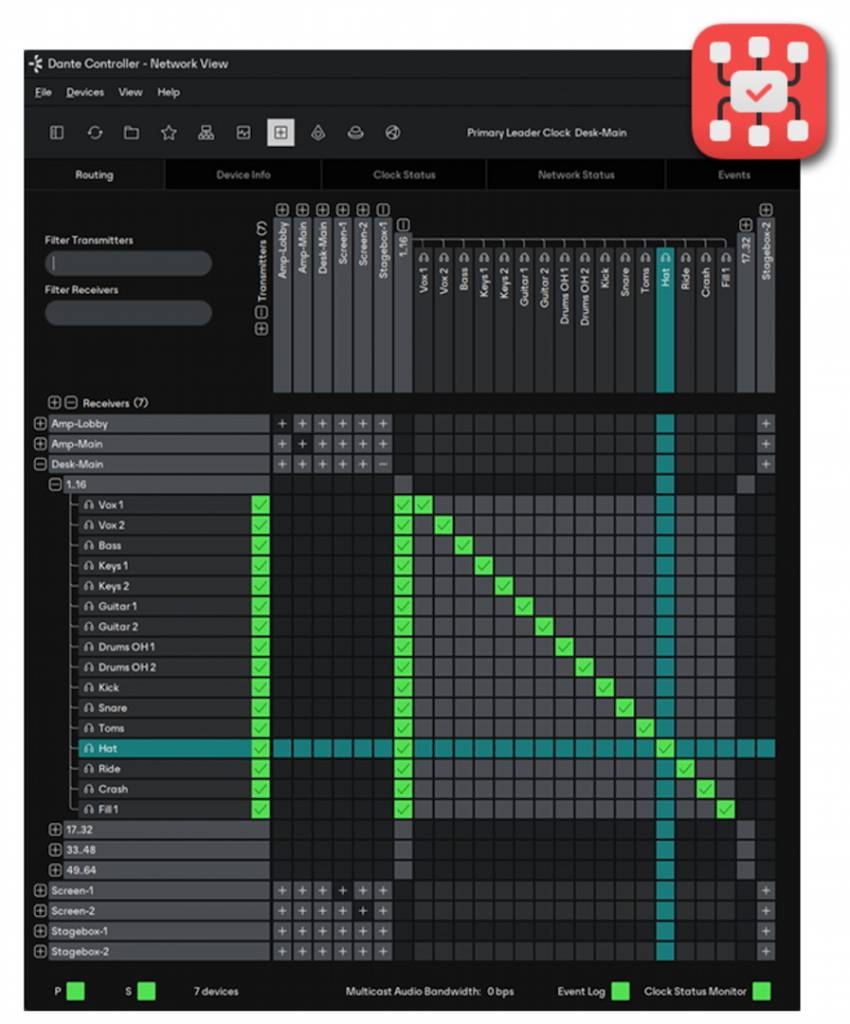Toggle the Vox 1 to Vox 1 subscription checkmark
The width and height of the screenshot is (850, 1024).
(x=423, y=505)
